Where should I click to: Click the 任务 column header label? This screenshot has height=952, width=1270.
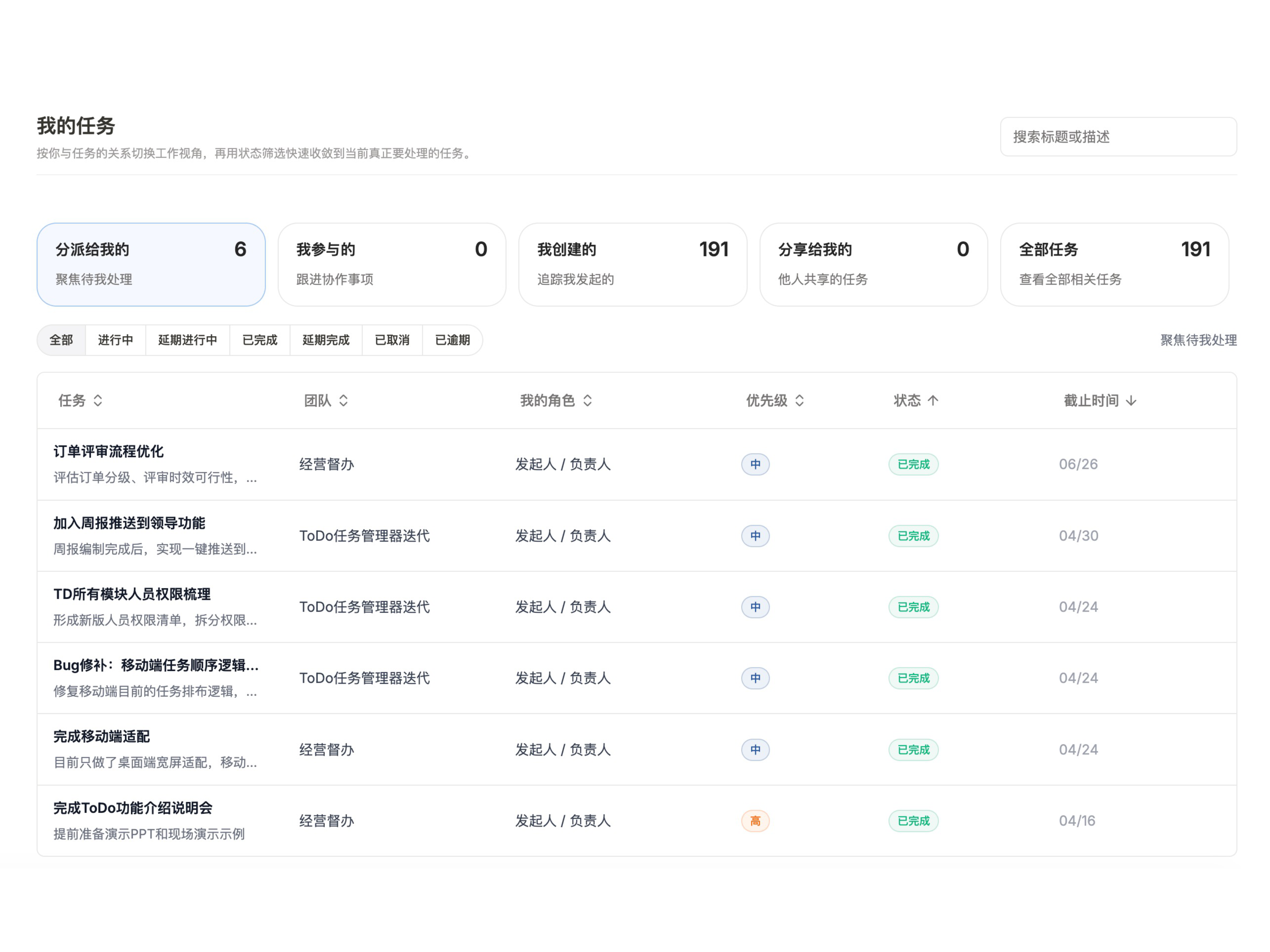point(72,400)
